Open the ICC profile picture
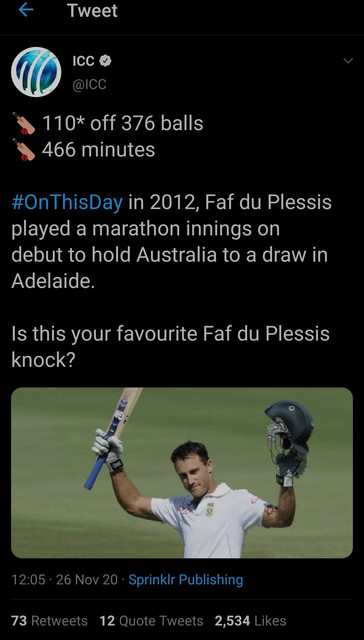Image resolution: width=364 pixels, height=640 pixels. point(36,71)
